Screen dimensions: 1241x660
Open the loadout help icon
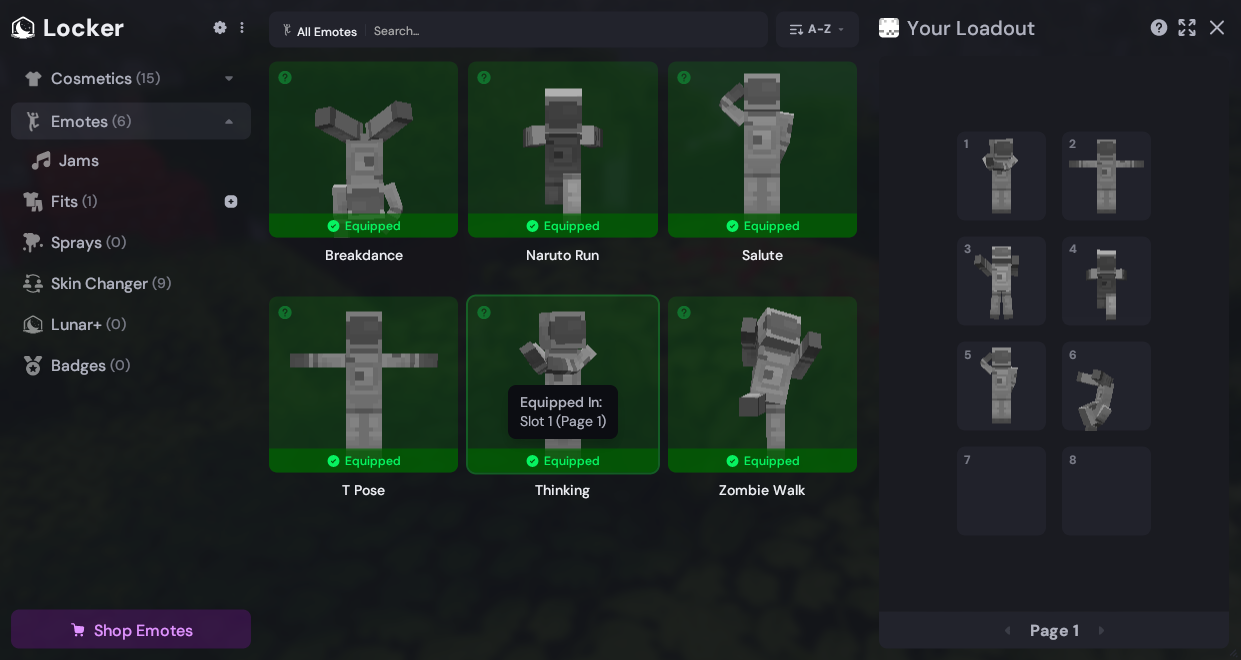coord(1159,28)
